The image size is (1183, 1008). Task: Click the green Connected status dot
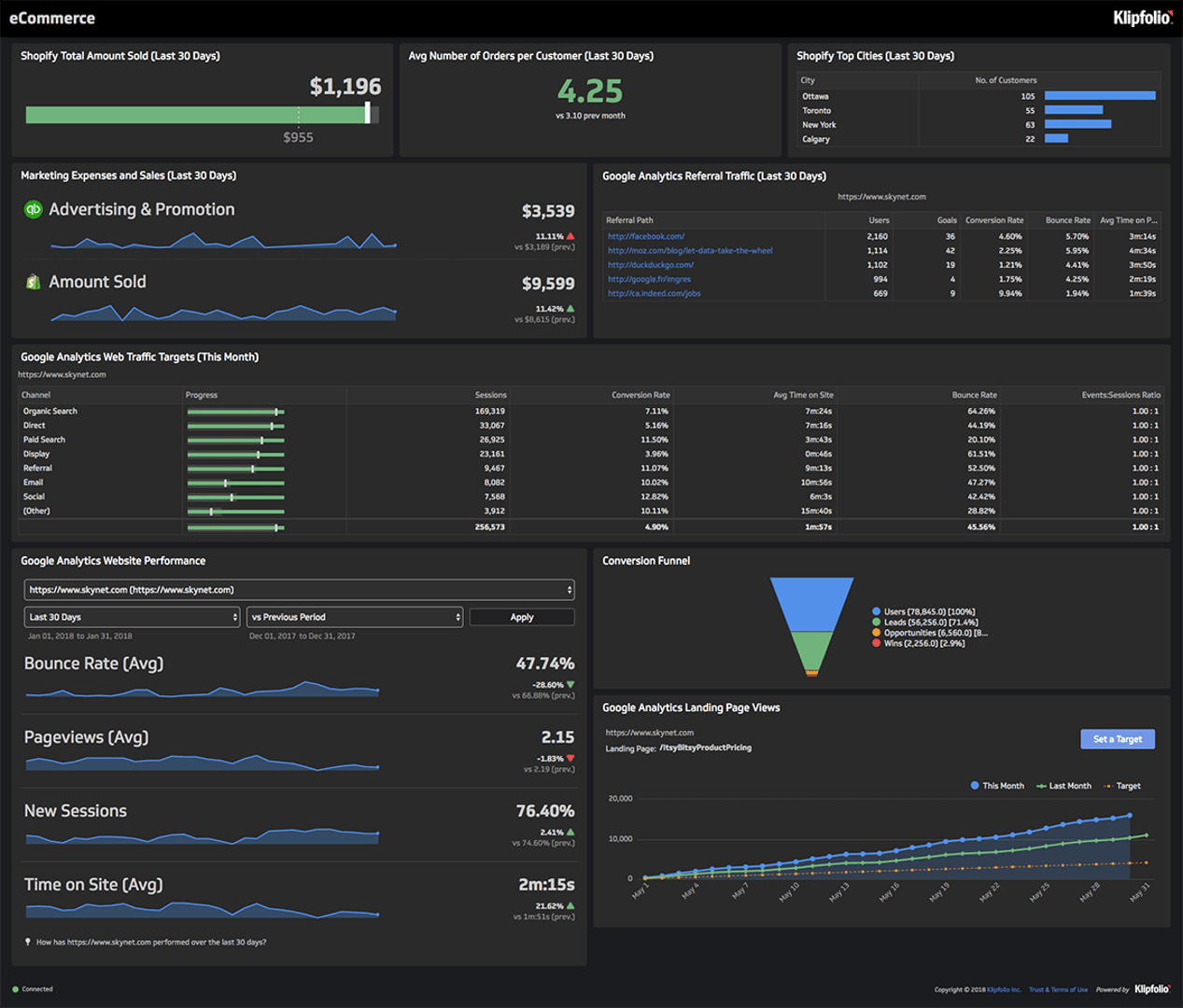pyautogui.click(x=15, y=989)
